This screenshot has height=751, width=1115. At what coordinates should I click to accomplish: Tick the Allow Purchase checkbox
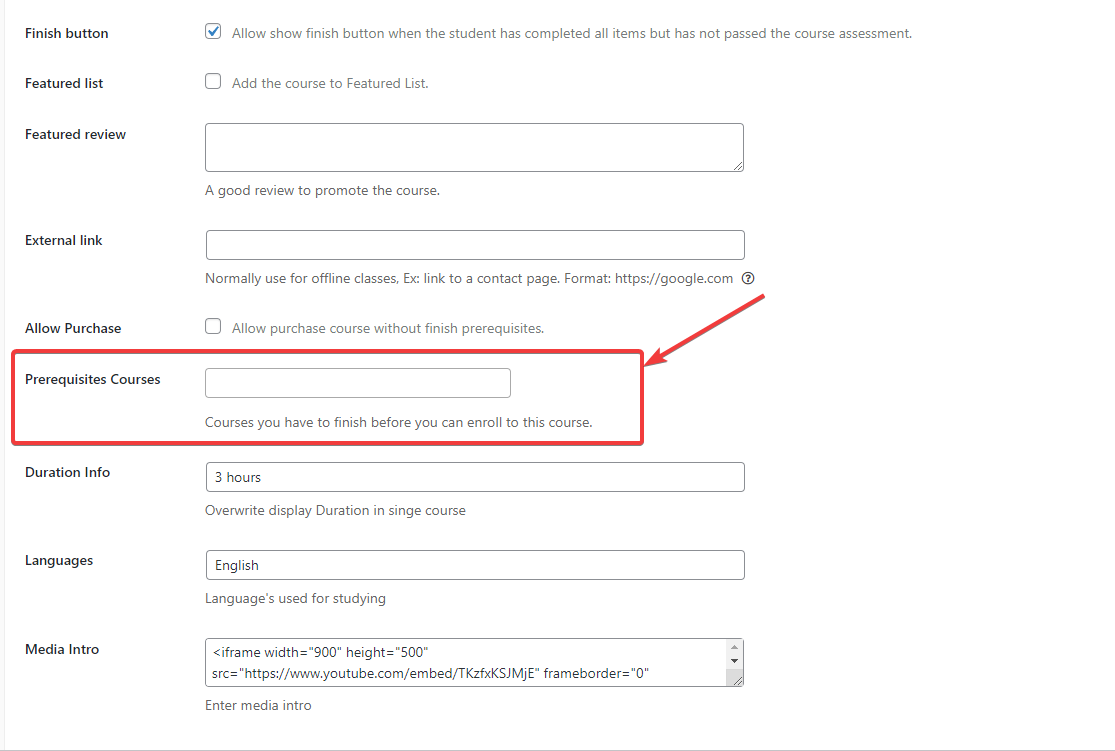coord(213,326)
